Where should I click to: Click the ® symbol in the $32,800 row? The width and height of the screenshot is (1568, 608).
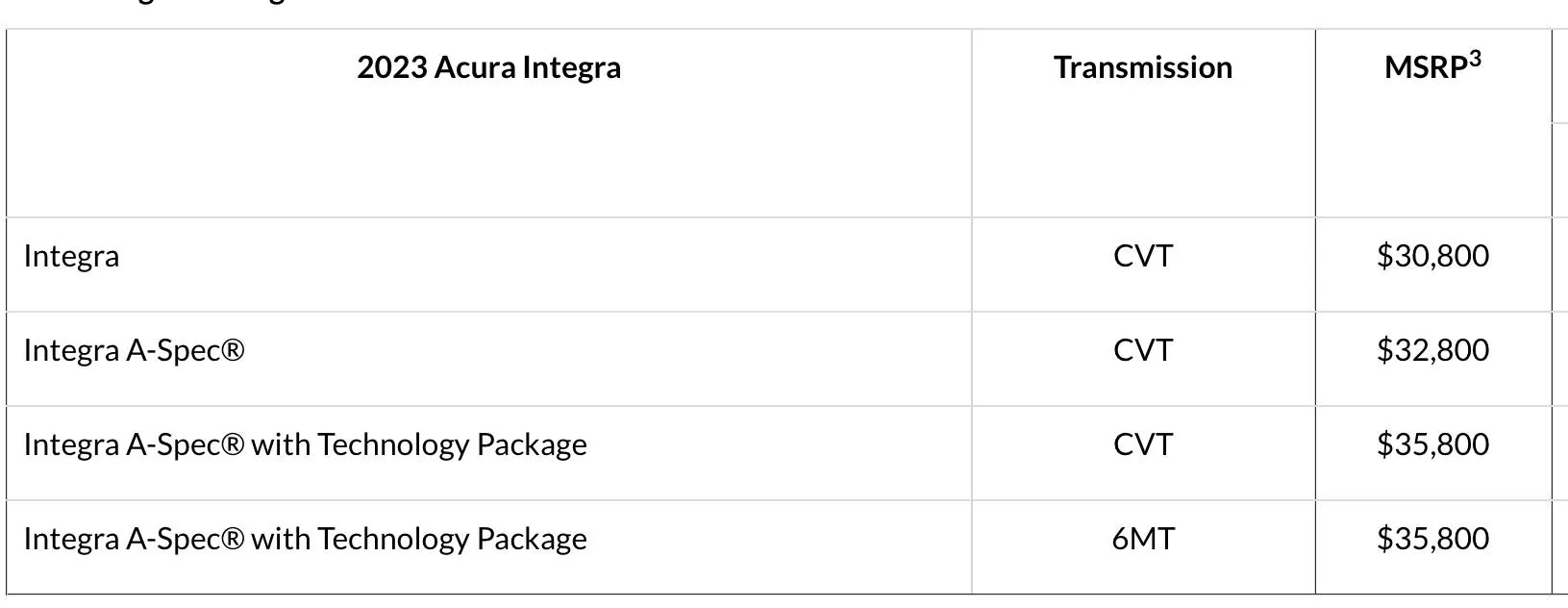233,351
